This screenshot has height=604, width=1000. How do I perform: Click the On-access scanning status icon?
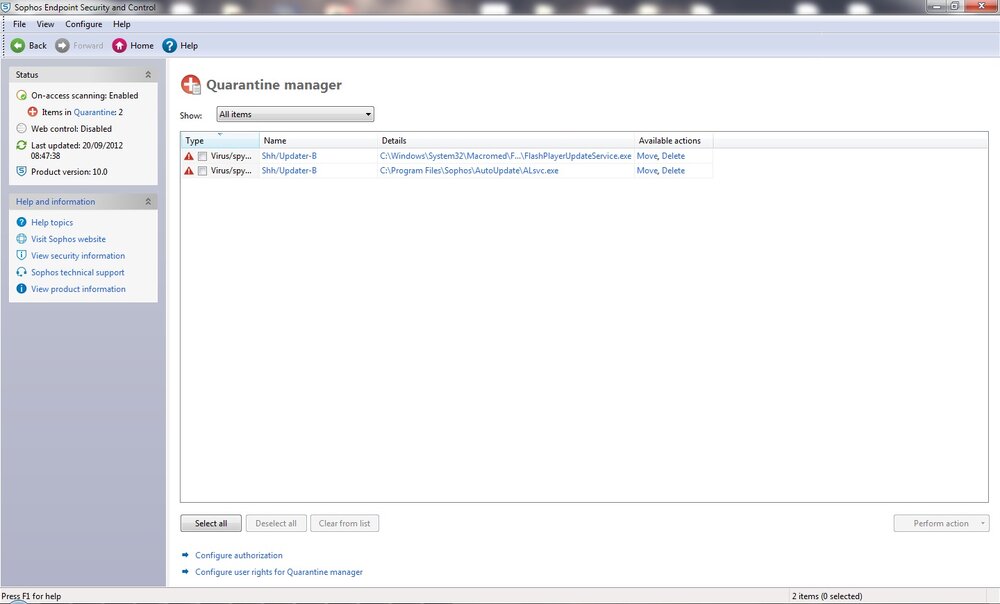pyautogui.click(x=21, y=95)
